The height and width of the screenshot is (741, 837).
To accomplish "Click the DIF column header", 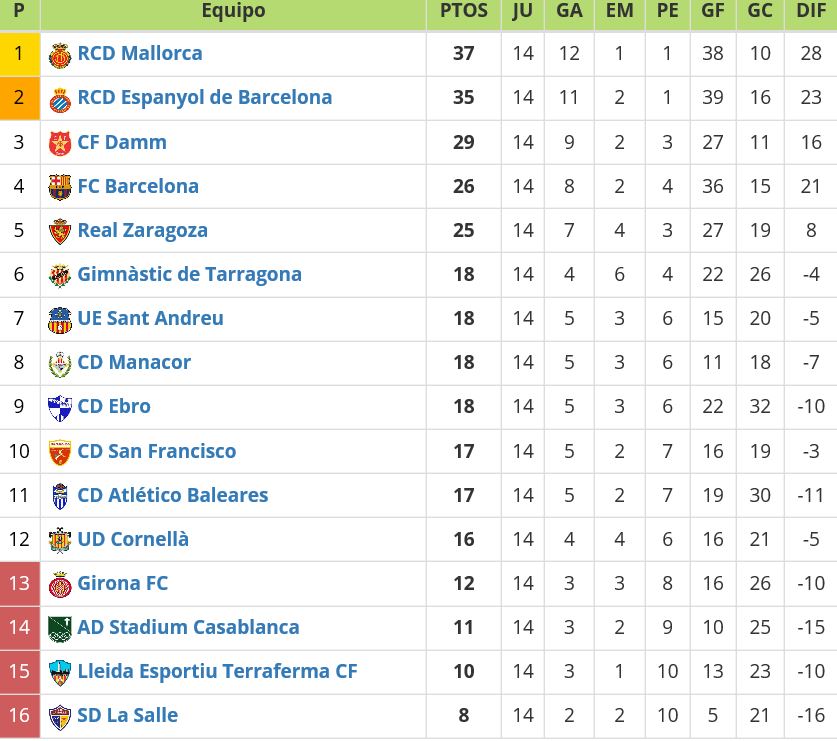I will [x=810, y=11].
